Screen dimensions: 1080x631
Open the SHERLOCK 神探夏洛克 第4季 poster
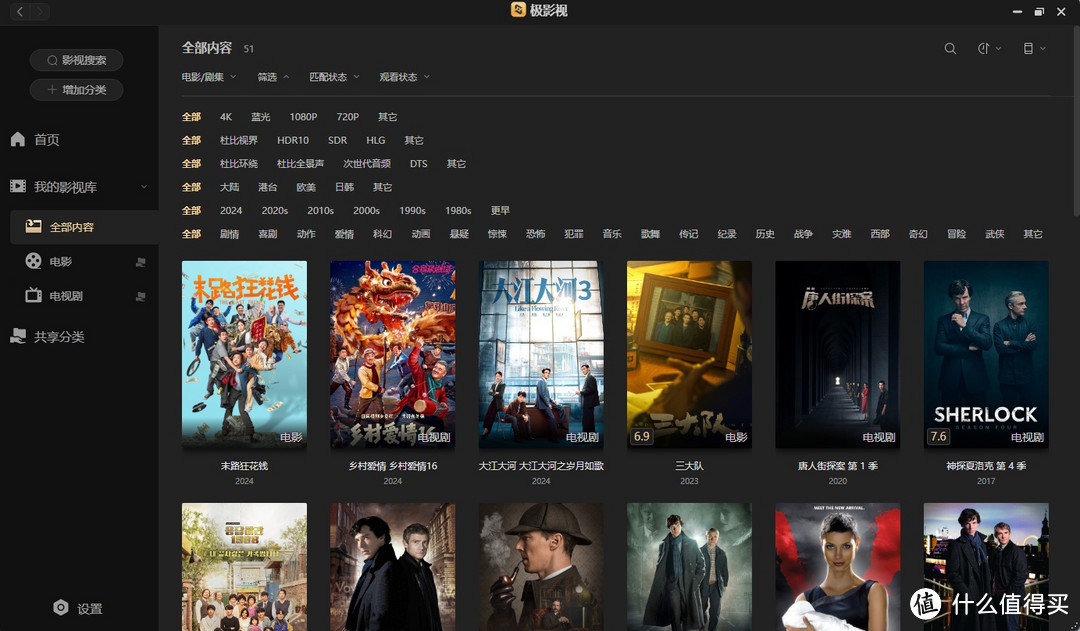tap(985, 354)
